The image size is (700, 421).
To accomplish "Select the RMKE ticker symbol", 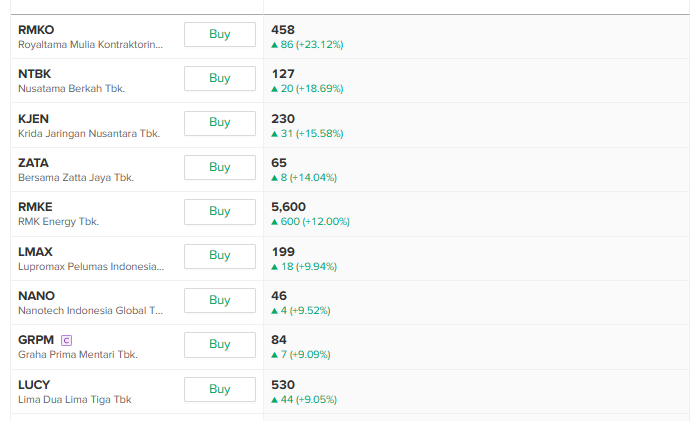I will click(35, 207).
